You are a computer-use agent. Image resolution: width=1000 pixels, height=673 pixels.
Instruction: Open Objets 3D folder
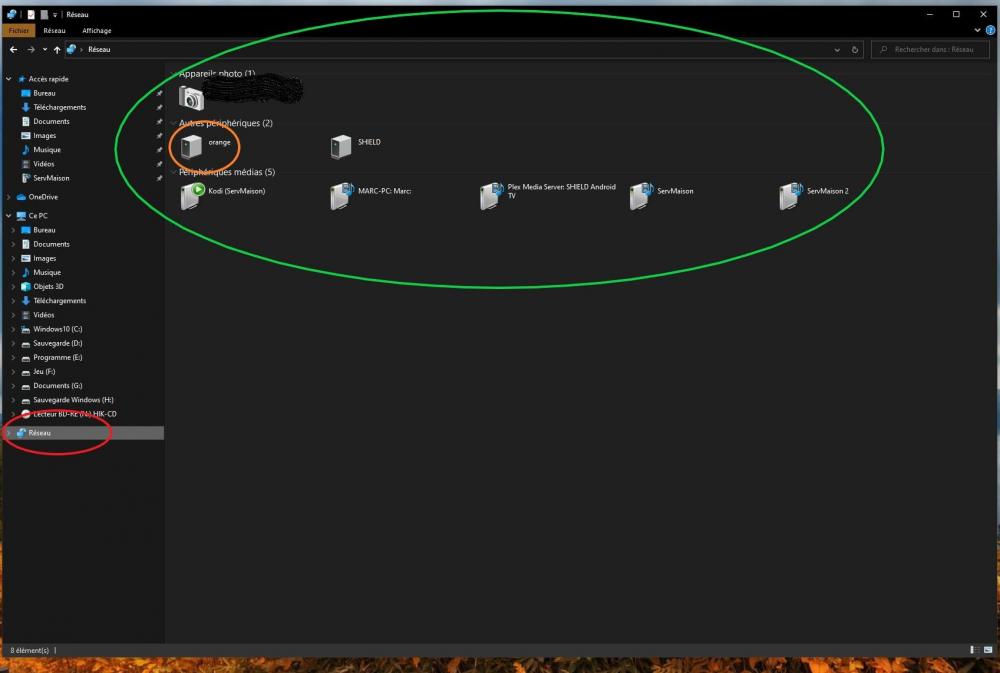tap(48, 286)
